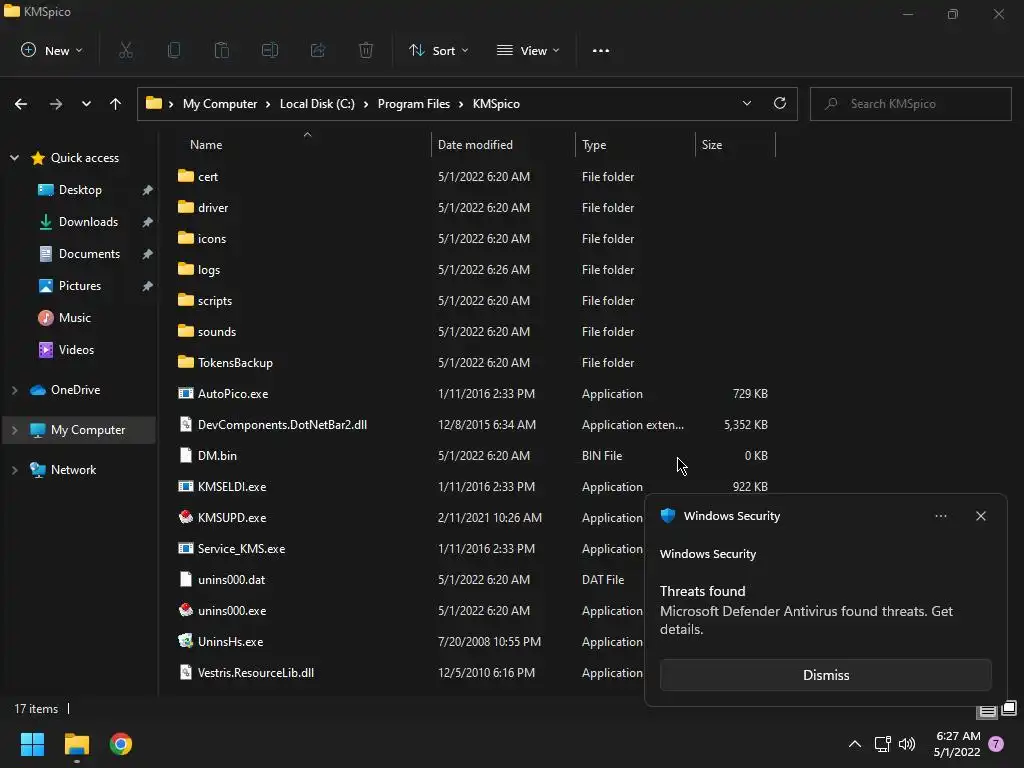Click the Rename icon in toolbar
The image size is (1024, 768).
(x=270, y=50)
